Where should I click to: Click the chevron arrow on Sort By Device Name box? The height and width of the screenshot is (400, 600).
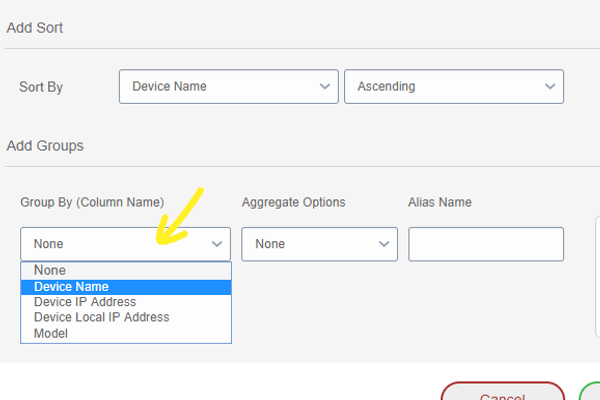click(x=324, y=87)
